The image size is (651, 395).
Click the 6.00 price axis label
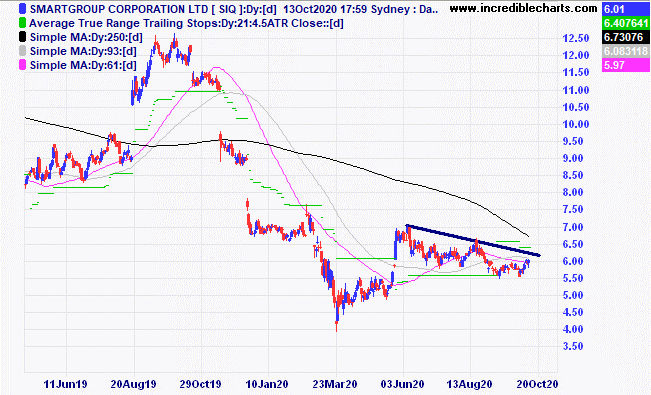point(573,261)
